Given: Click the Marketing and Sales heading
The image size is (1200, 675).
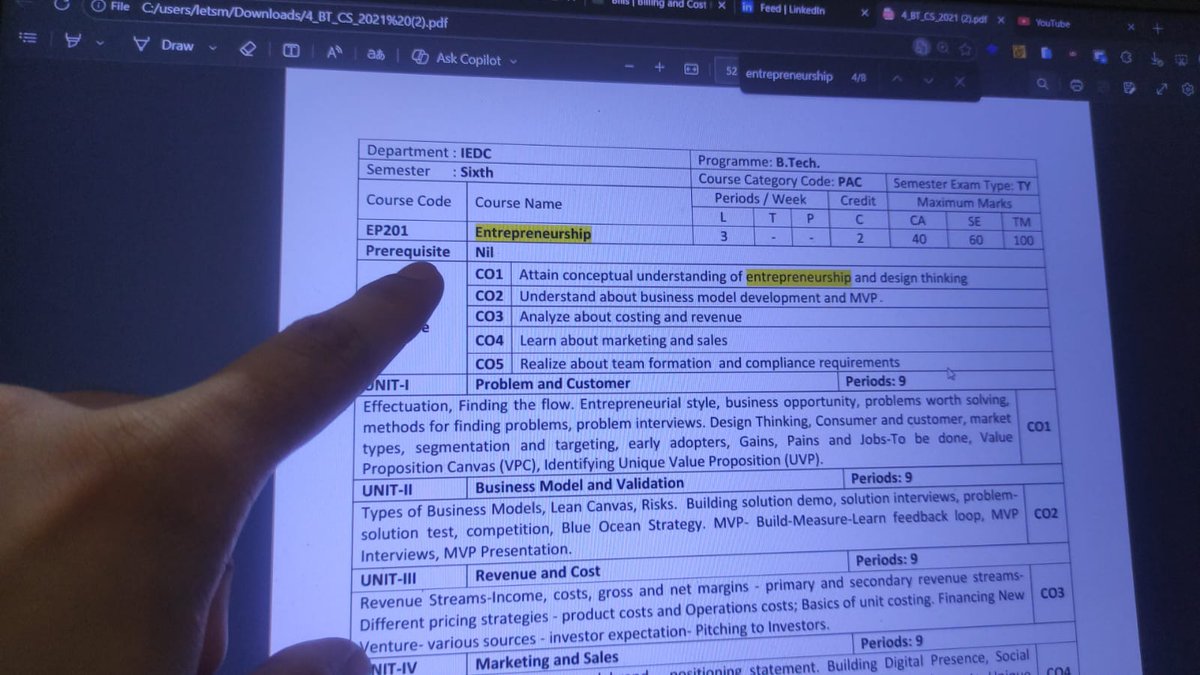Looking at the screenshot, I should pyautogui.click(x=547, y=660).
